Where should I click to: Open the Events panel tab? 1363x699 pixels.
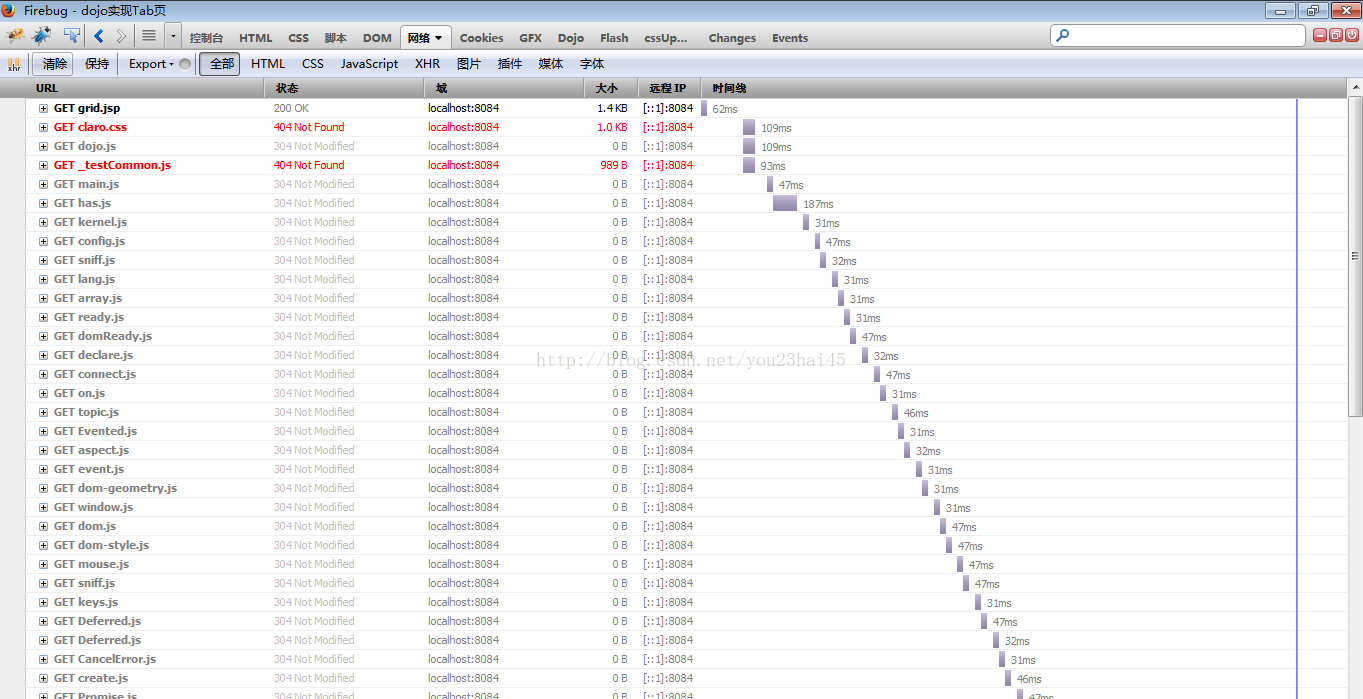point(790,38)
